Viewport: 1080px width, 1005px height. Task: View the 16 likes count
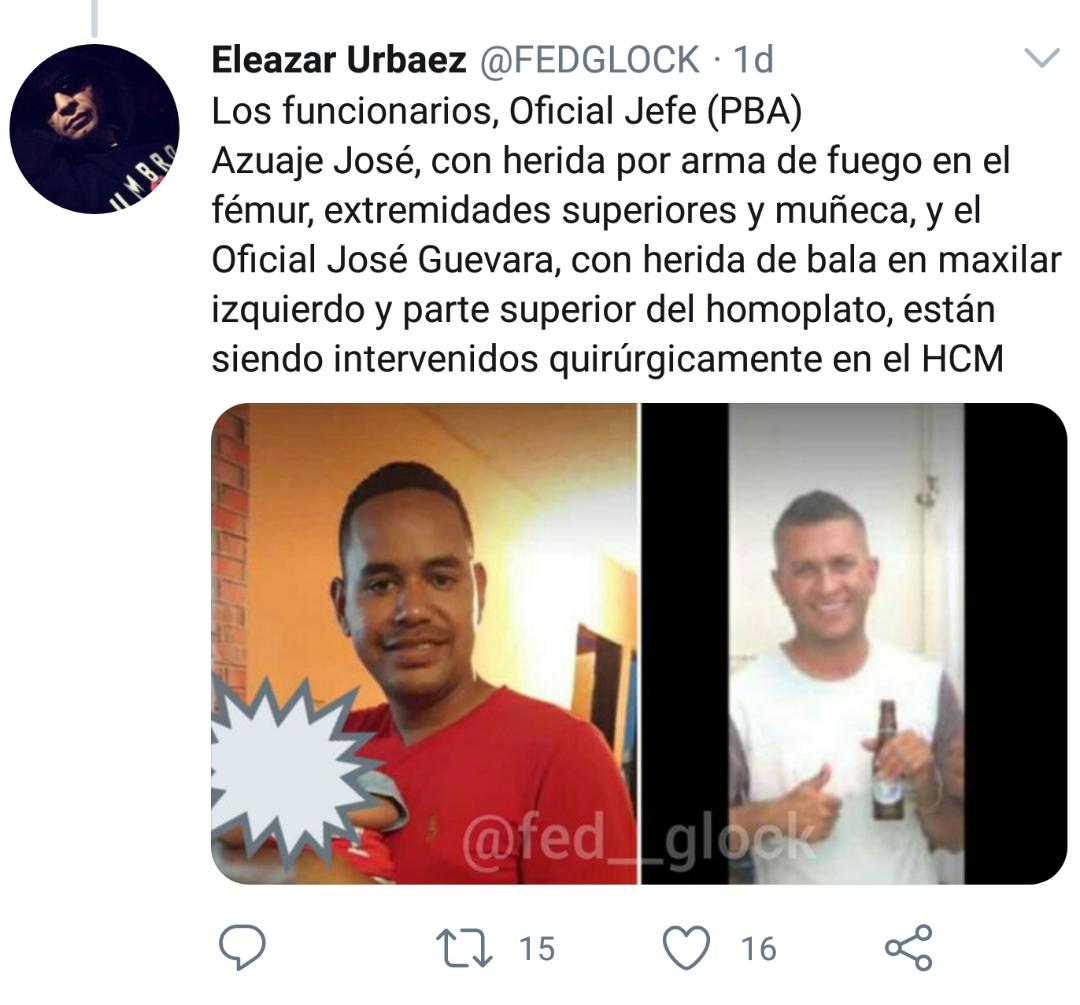759,949
